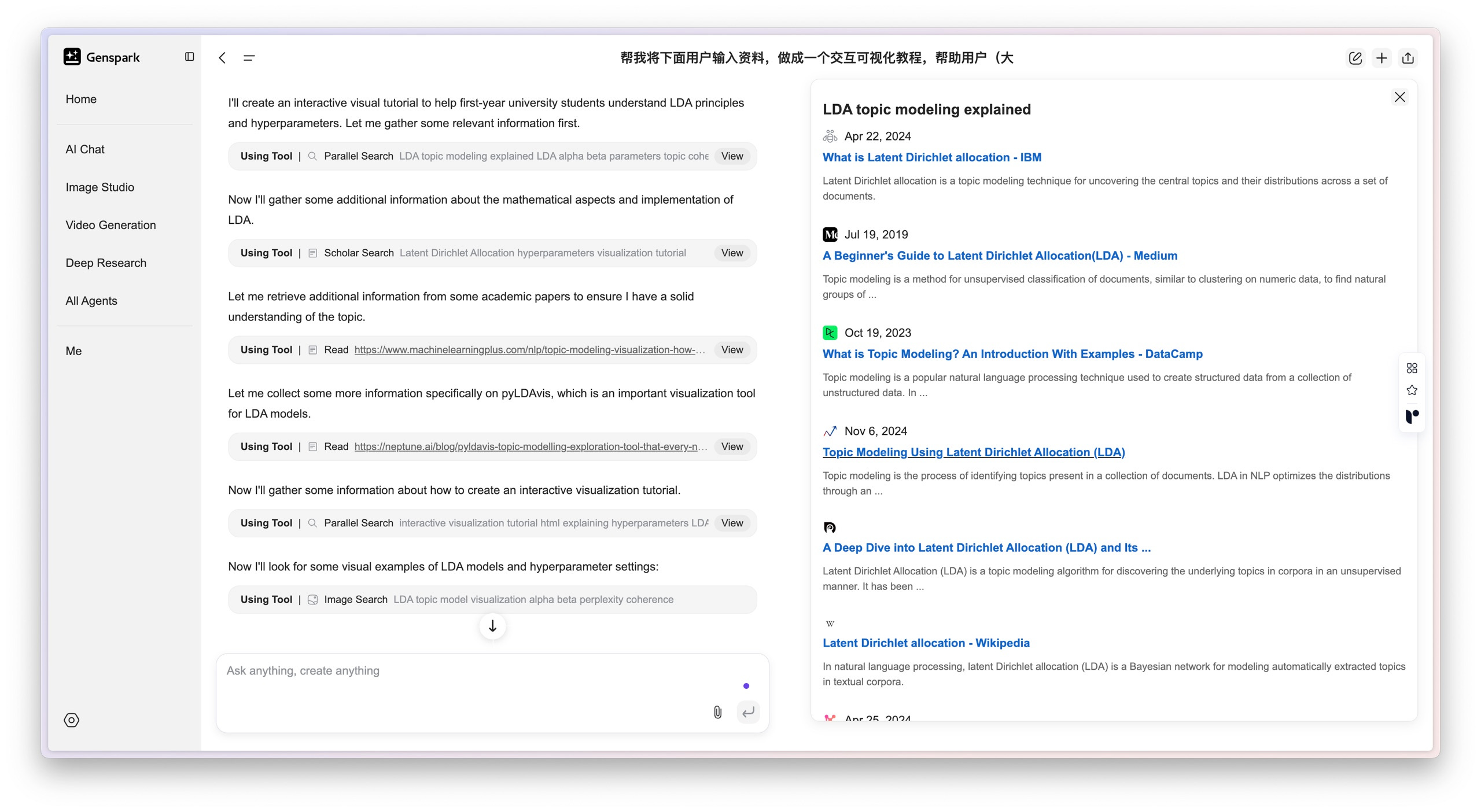Click the back arrow icon
The height and width of the screenshot is (812, 1481).
(x=222, y=58)
